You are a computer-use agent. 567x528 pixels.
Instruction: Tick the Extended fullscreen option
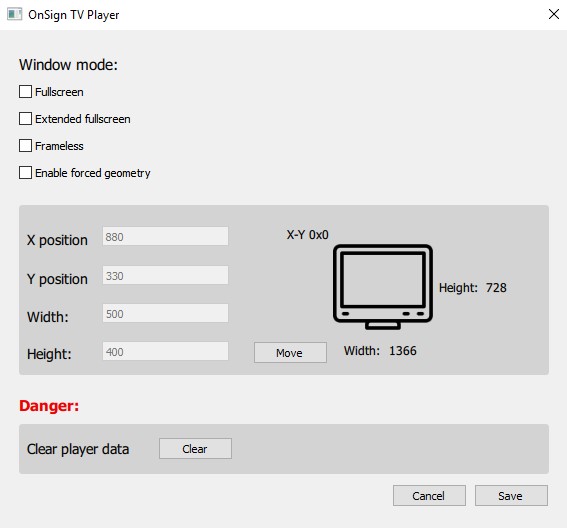tap(25, 119)
